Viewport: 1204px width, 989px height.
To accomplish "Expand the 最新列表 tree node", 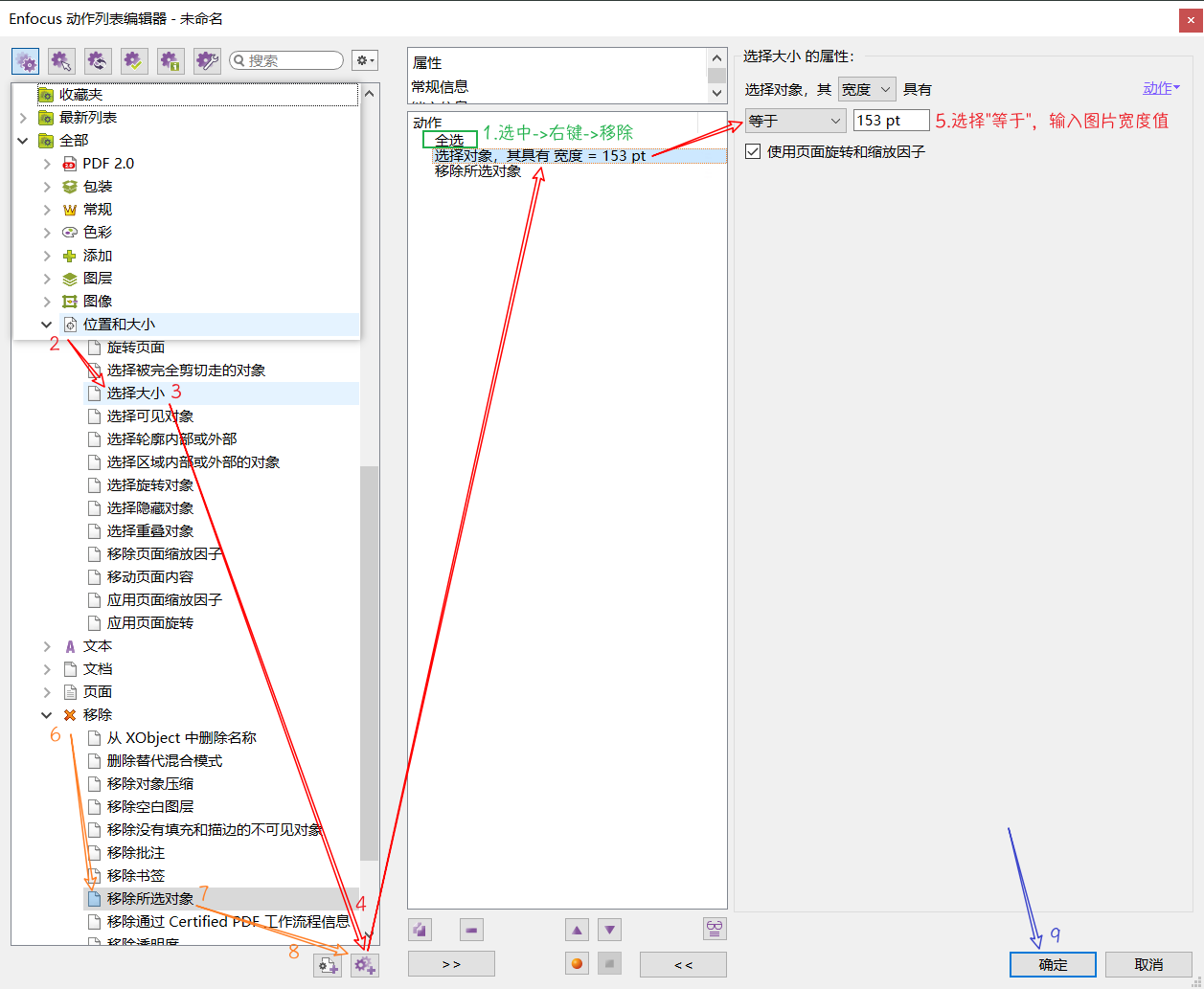I will tap(23, 118).
